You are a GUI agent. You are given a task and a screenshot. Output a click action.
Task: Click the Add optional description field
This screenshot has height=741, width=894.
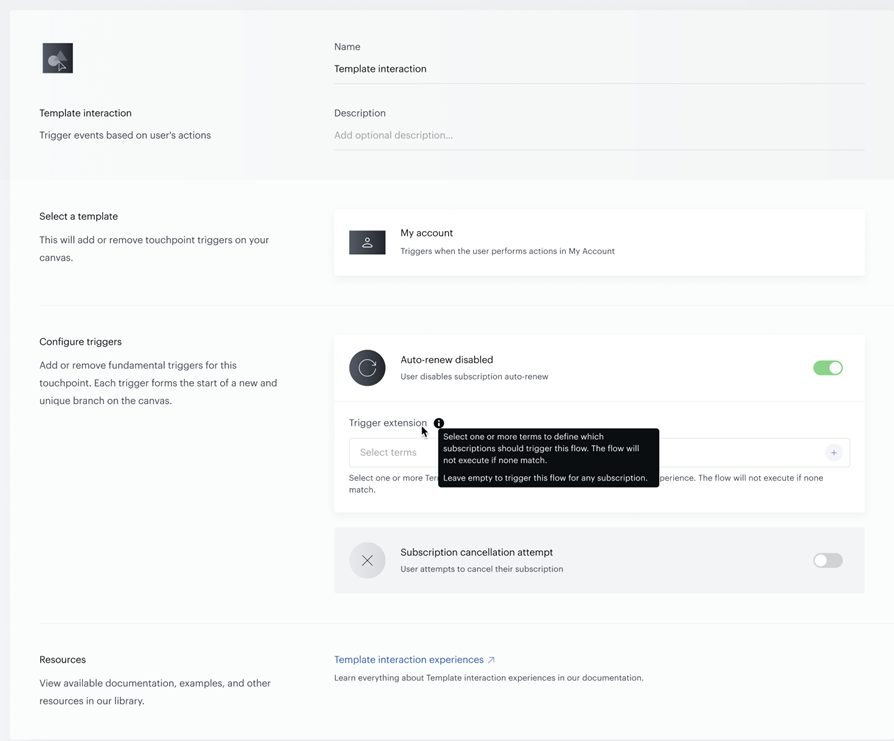point(599,135)
